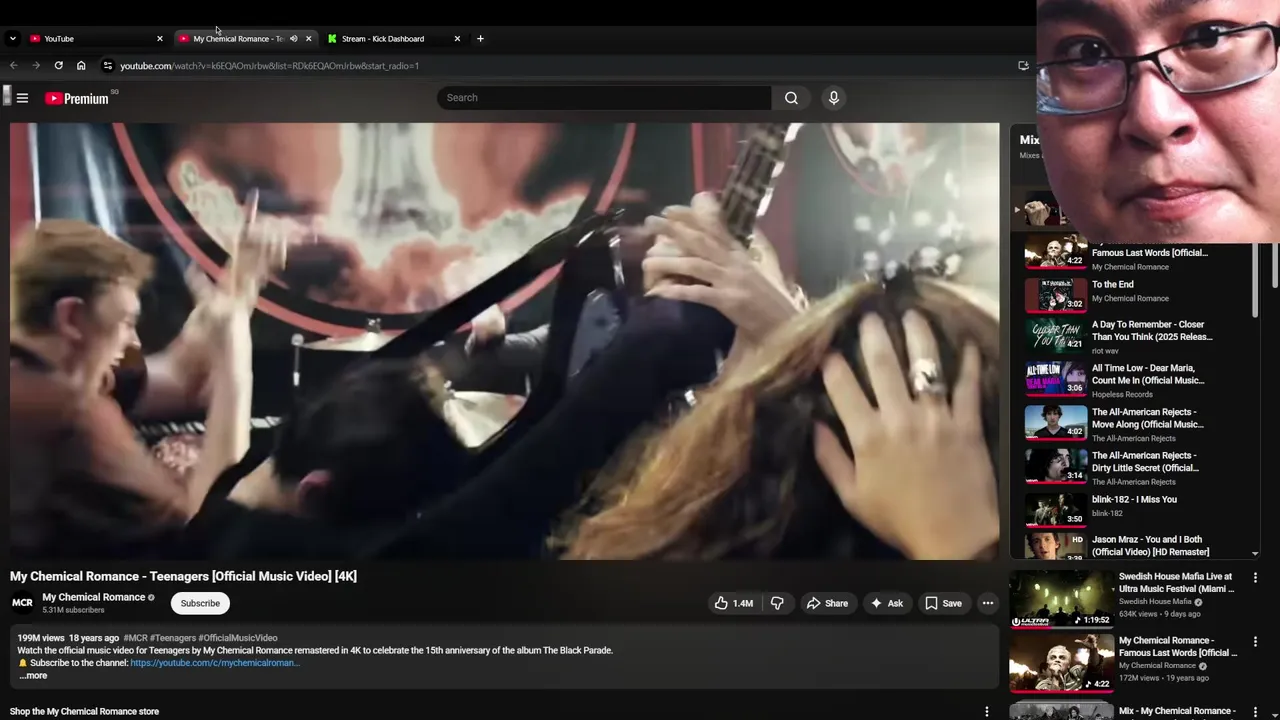Like the video with 1.4M likes
Screen dimensions: 1280x720
point(733,603)
